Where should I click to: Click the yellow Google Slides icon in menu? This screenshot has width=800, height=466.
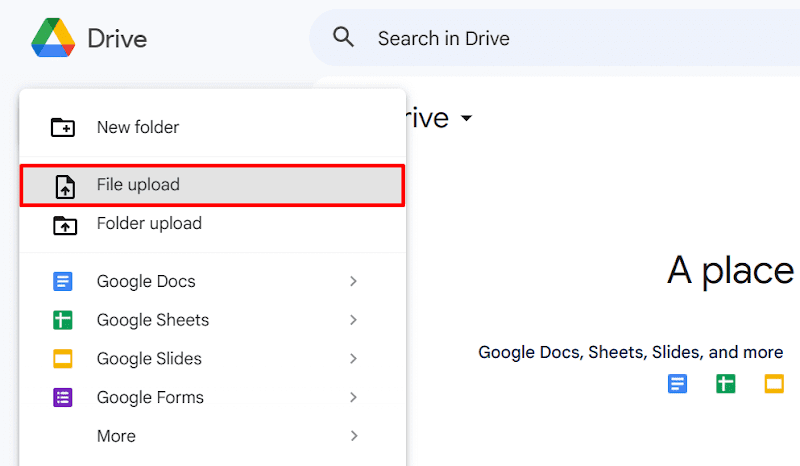tap(63, 359)
